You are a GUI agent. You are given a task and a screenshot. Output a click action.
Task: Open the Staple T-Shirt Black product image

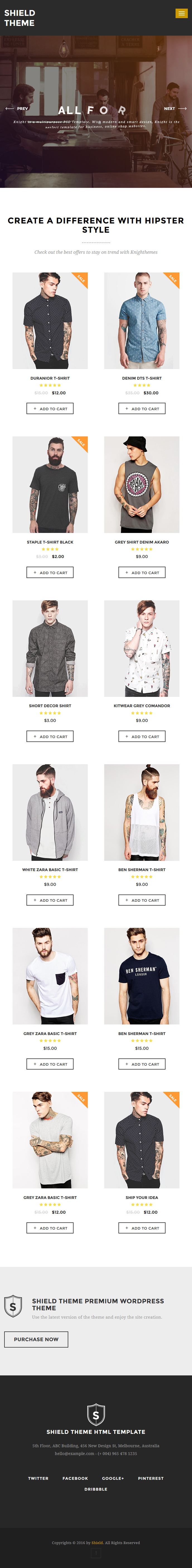[50, 485]
